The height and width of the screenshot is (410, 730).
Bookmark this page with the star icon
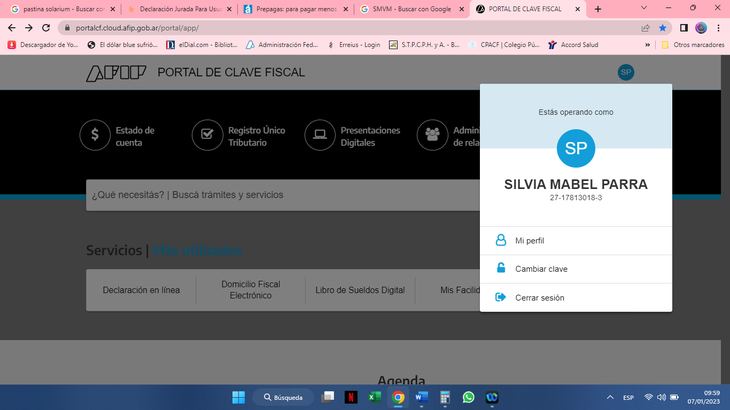pos(662,28)
